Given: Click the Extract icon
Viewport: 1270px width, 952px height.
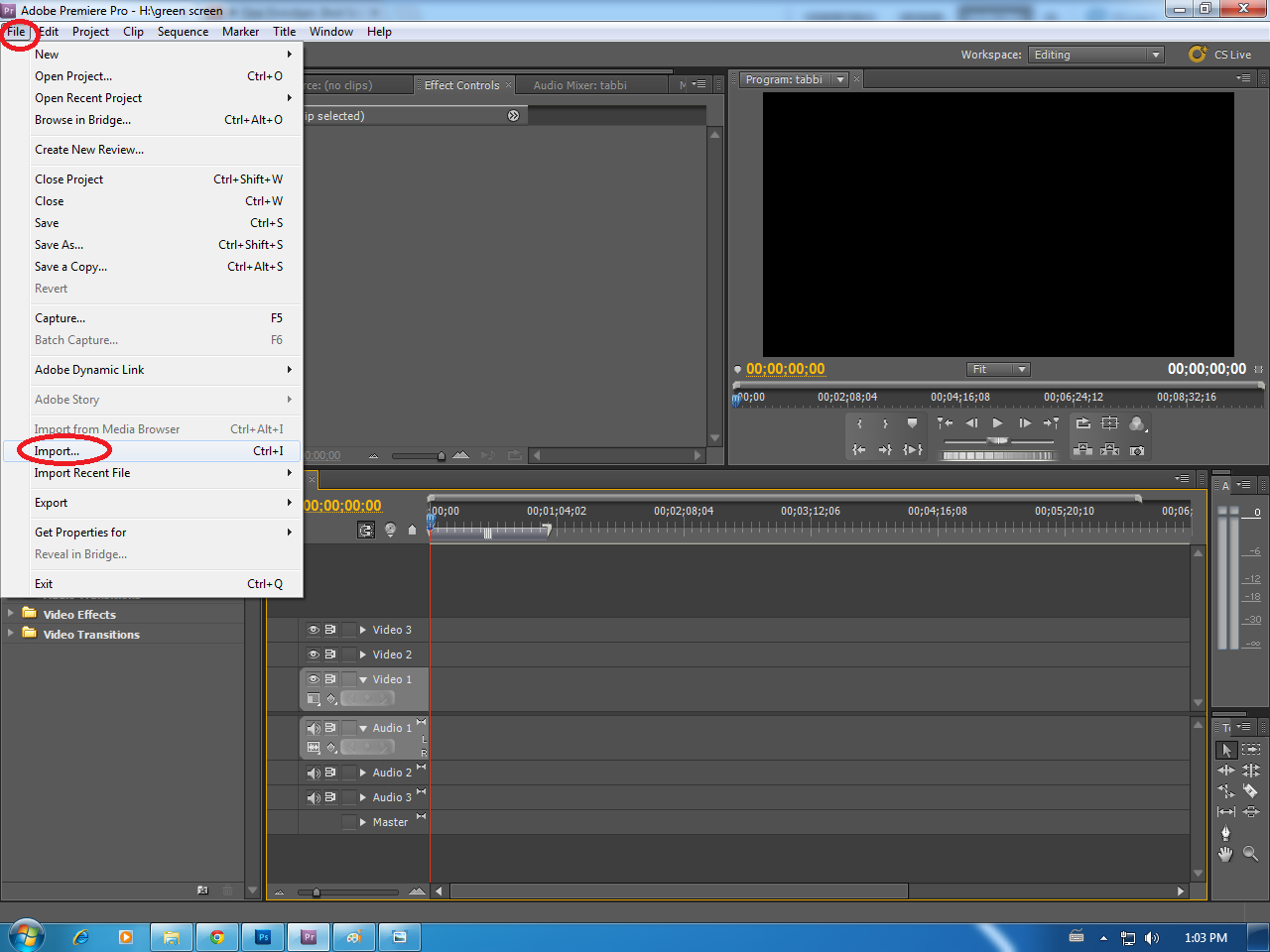Looking at the screenshot, I should pos(1109,450).
